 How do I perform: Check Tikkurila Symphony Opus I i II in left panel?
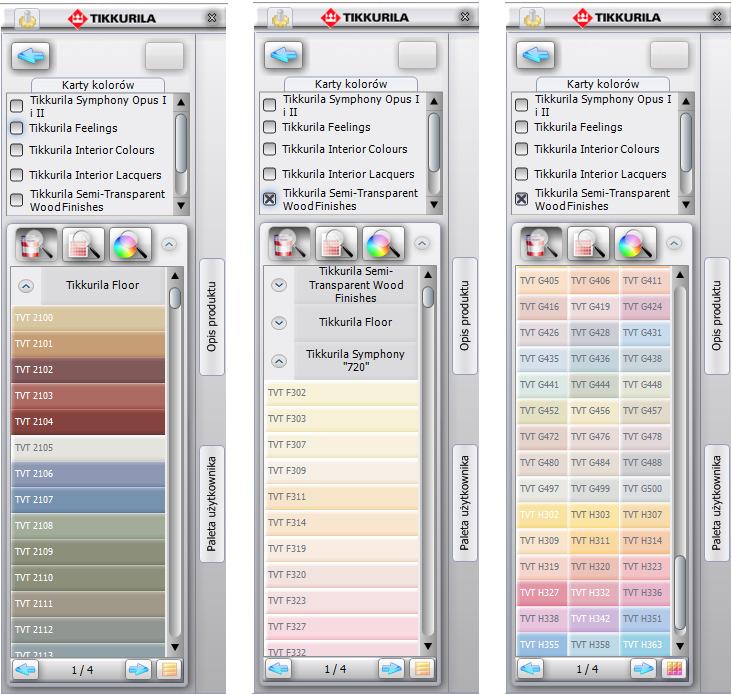click(x=17, y=106)
